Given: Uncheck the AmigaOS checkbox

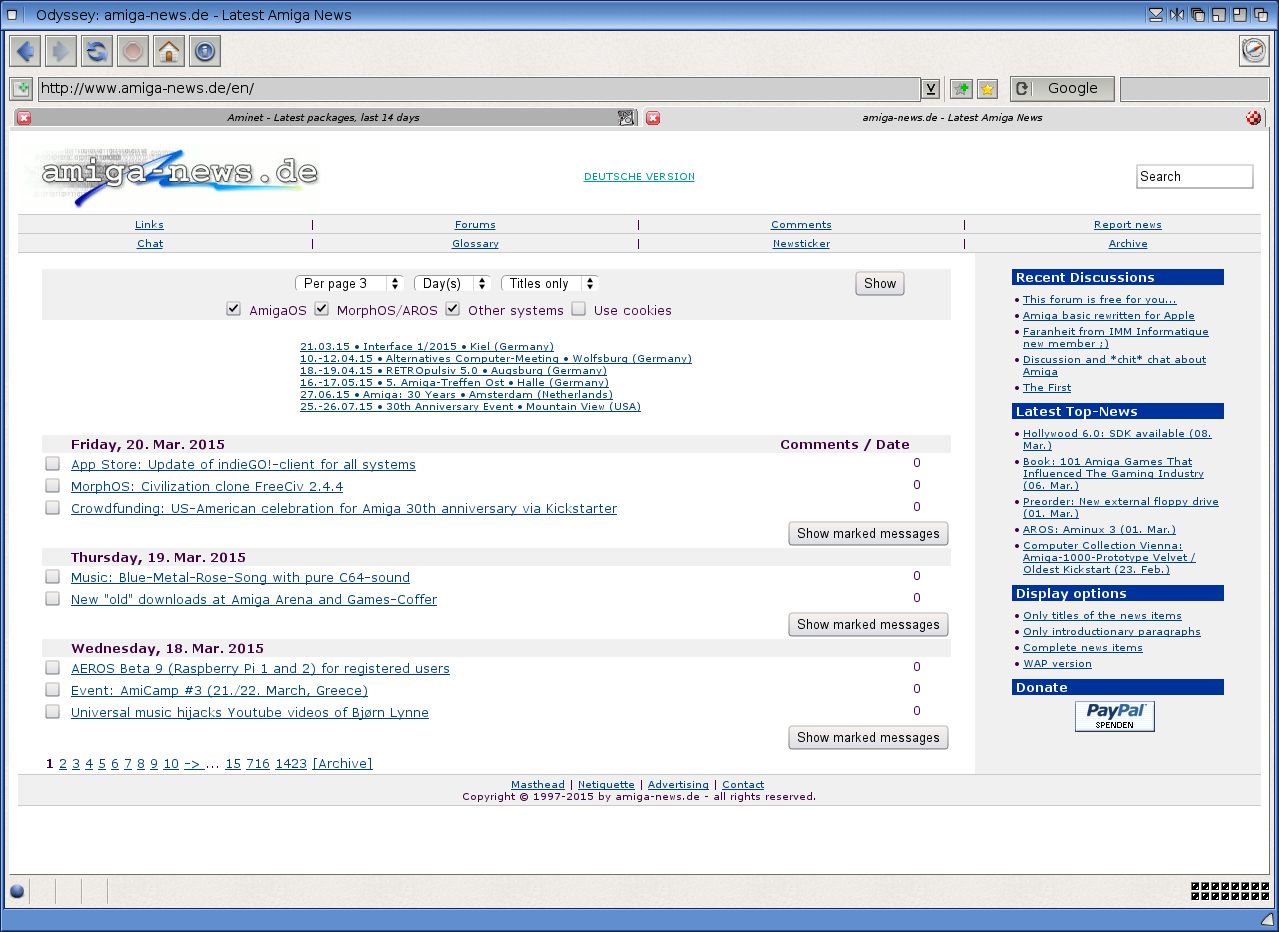Looking at the screenshot, I should [x=234, y=309].
